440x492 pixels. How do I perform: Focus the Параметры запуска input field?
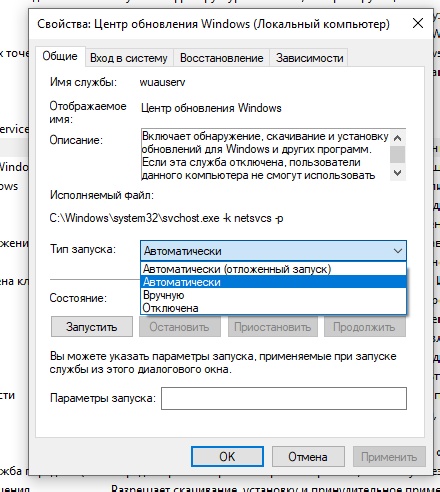click(x=284, y=398)
